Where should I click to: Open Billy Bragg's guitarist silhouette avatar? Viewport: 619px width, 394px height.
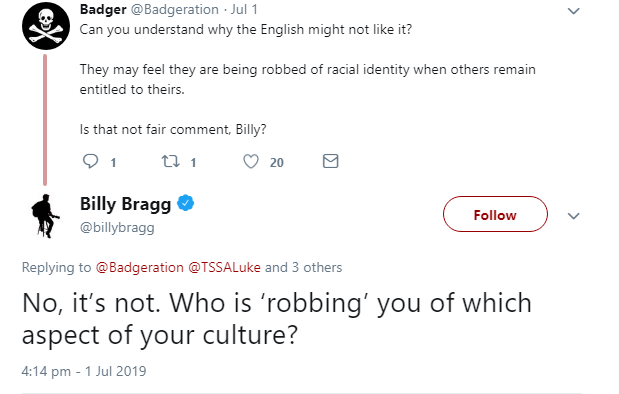(46, 216)
